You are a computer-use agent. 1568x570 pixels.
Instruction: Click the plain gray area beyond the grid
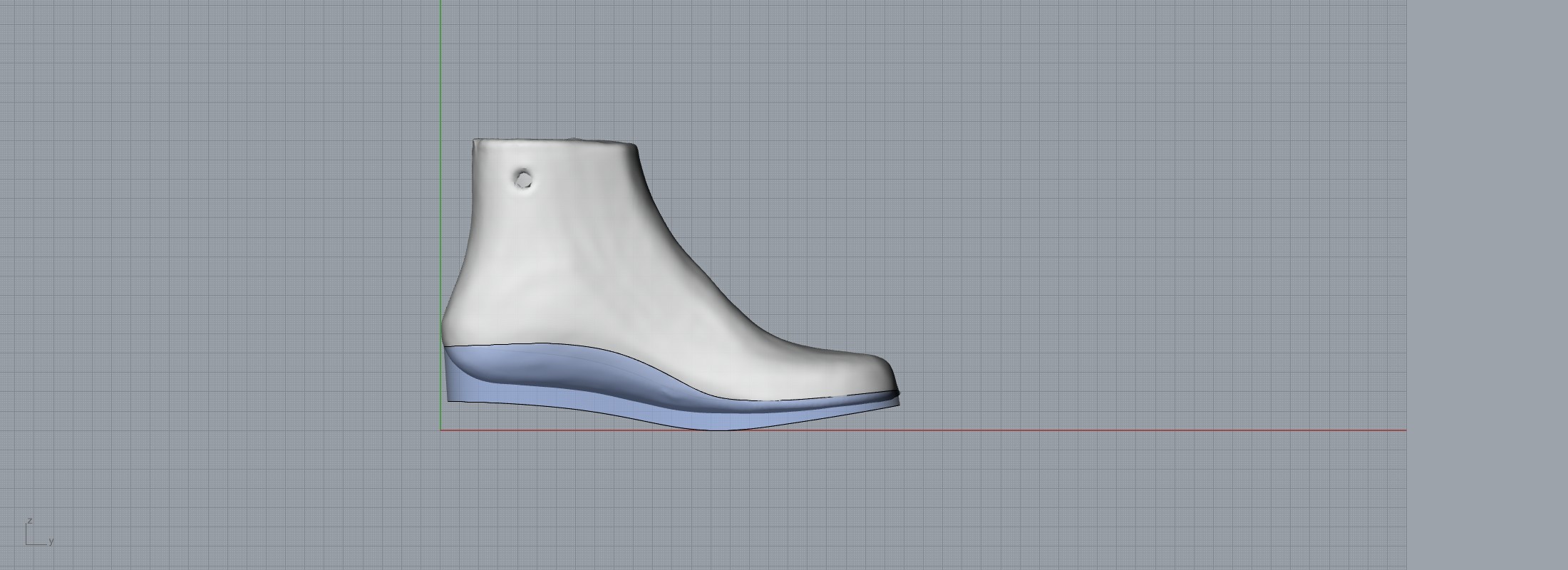(1490, 285)
